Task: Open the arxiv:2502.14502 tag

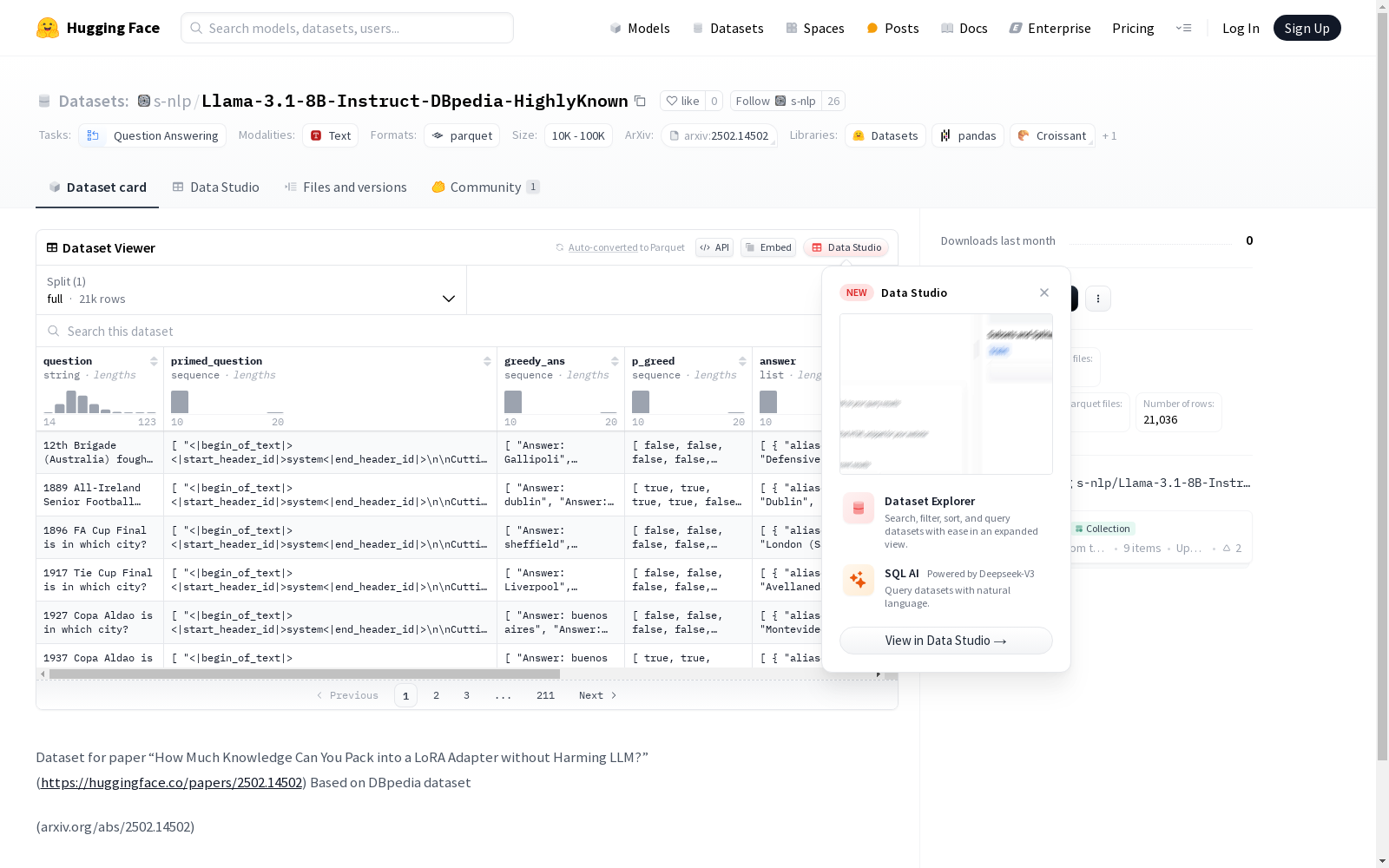Action: [x=718, y=135]
